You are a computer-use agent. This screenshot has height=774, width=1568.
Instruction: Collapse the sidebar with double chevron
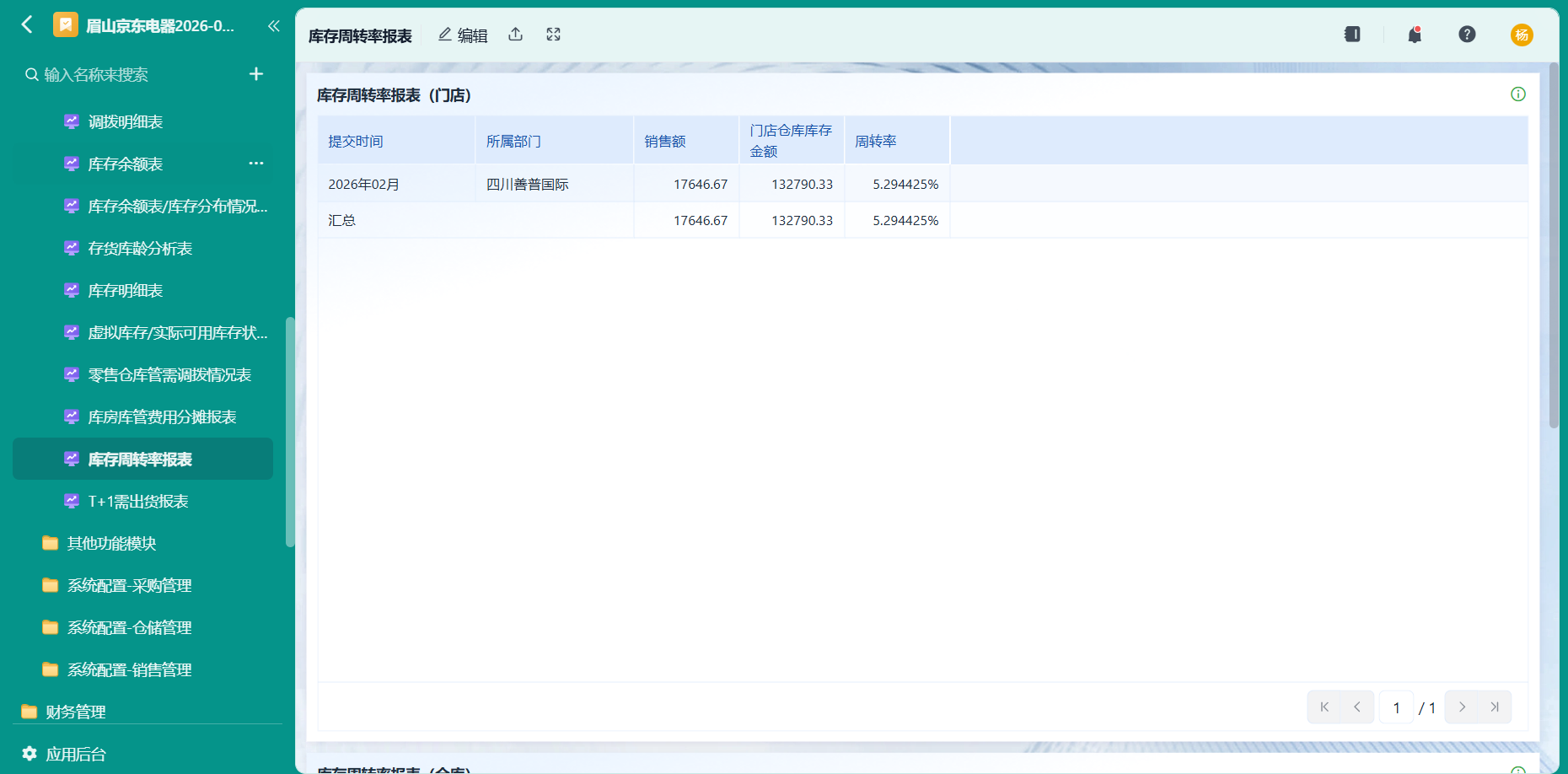point(273,26)
